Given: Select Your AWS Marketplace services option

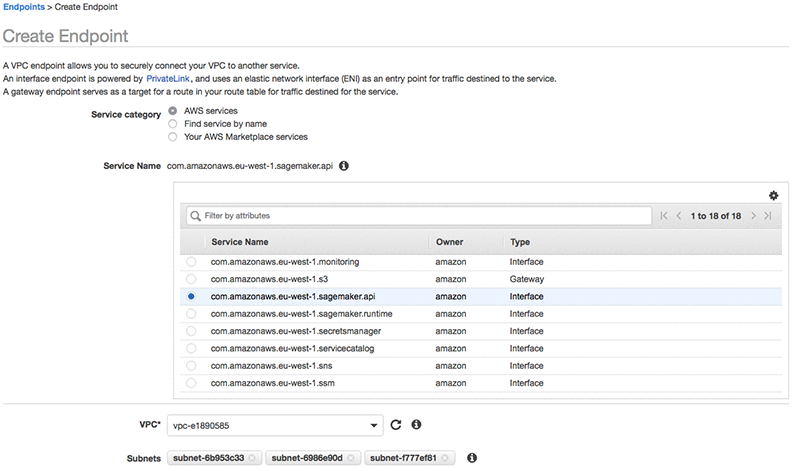Looking at the screenshot, I should (173, 136).
